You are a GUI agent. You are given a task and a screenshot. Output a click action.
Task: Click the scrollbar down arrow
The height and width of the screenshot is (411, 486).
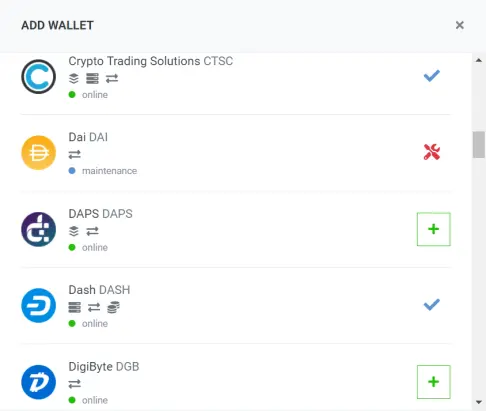[x=479, y=402]
